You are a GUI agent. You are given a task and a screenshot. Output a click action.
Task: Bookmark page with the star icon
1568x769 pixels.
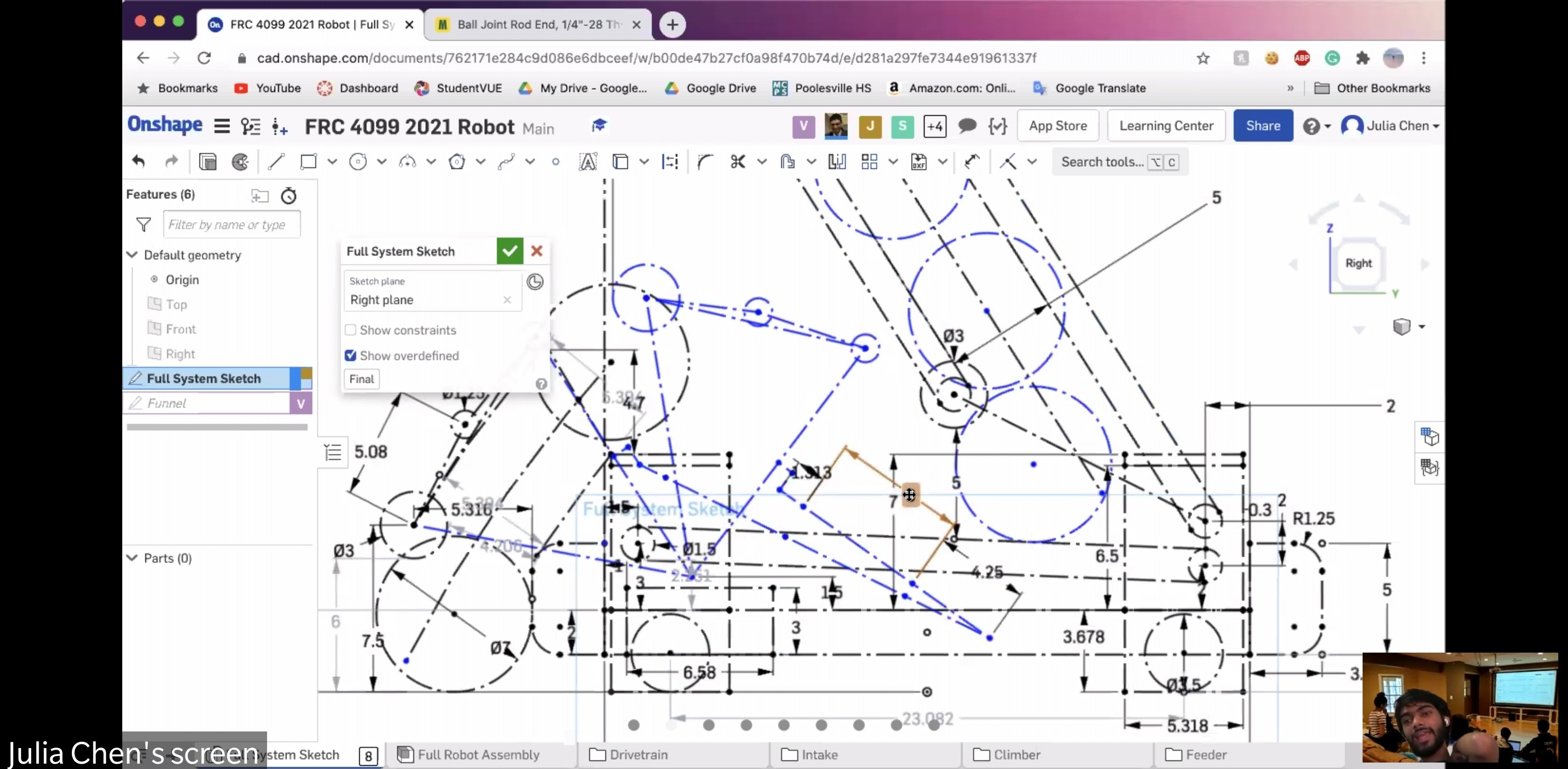[x=1203, y=58]
